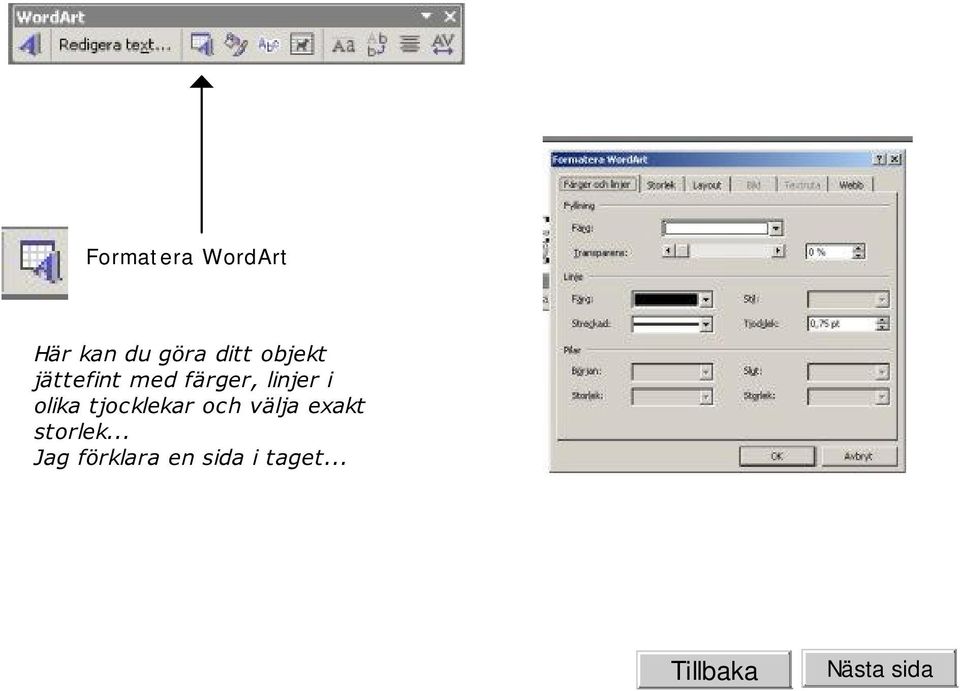Toggle same letter heights Aa icon
The width and height of the screenshot is (960, 691).
click(x=343, y=45)
